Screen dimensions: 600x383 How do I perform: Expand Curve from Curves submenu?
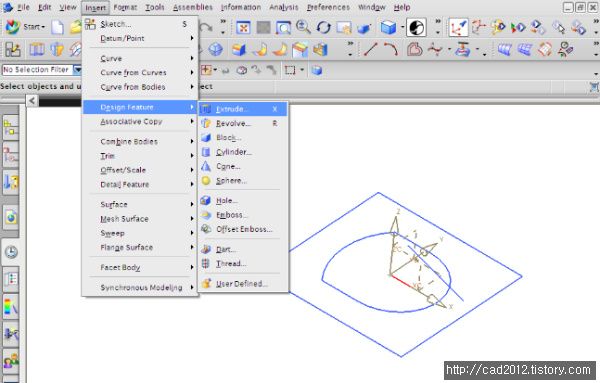(140, 73)
